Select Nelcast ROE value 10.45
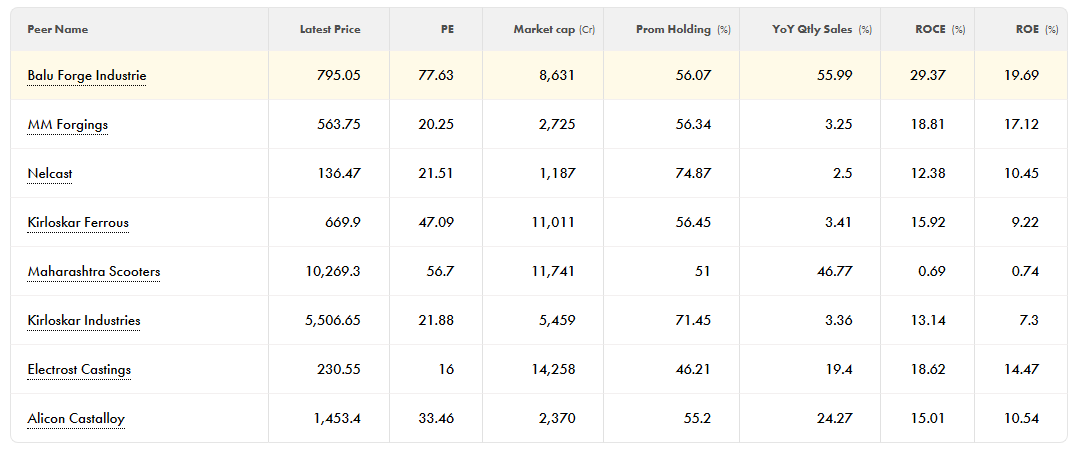This screenshot has width=1083, height=456. point(1022,173)
